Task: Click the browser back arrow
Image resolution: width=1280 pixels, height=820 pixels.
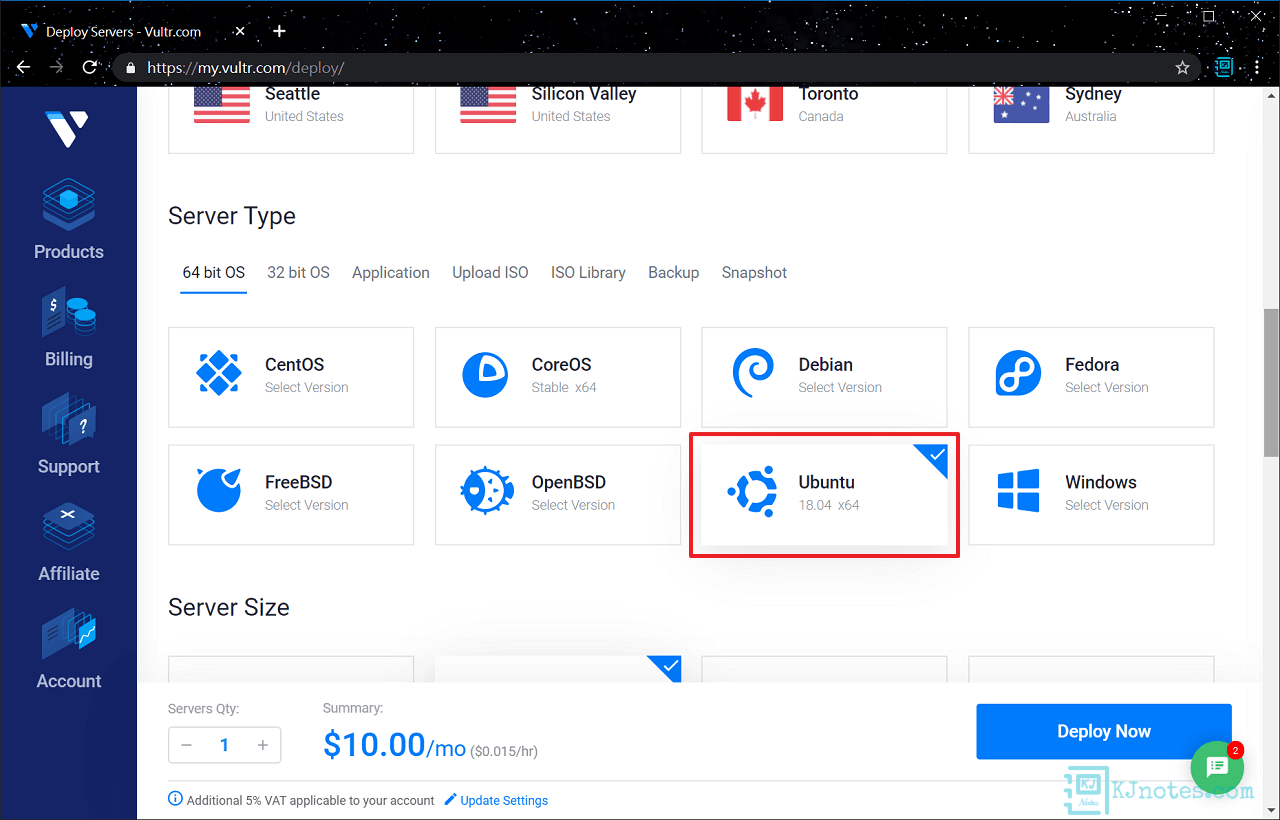Action: [24, 67]
